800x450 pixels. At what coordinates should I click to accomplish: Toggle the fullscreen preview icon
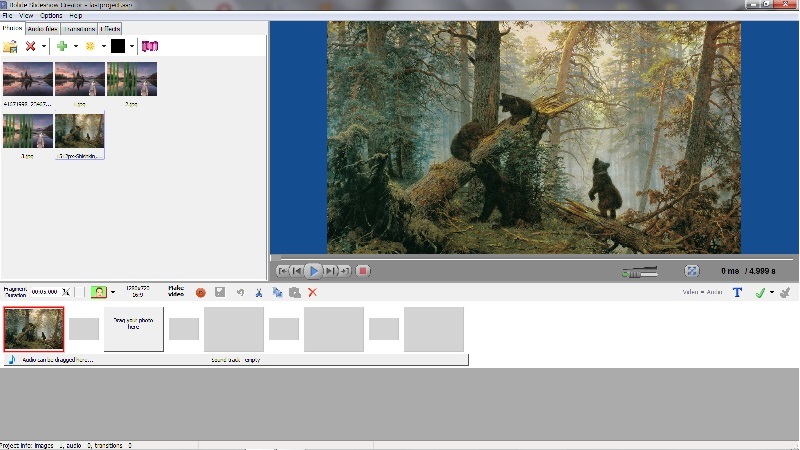pyautogui.click(x=692, y=271)
